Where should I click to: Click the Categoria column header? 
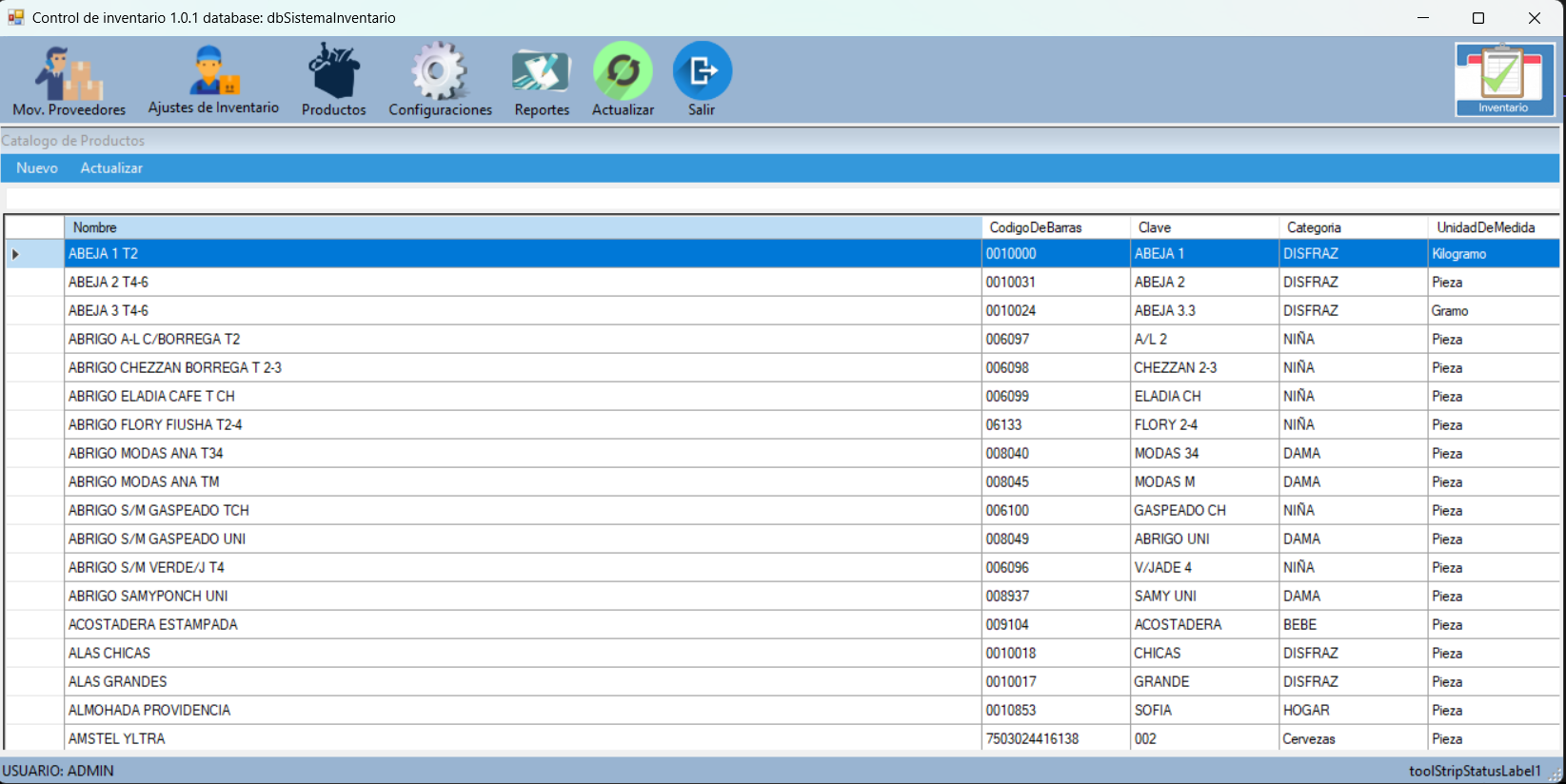pos(1352,227)
